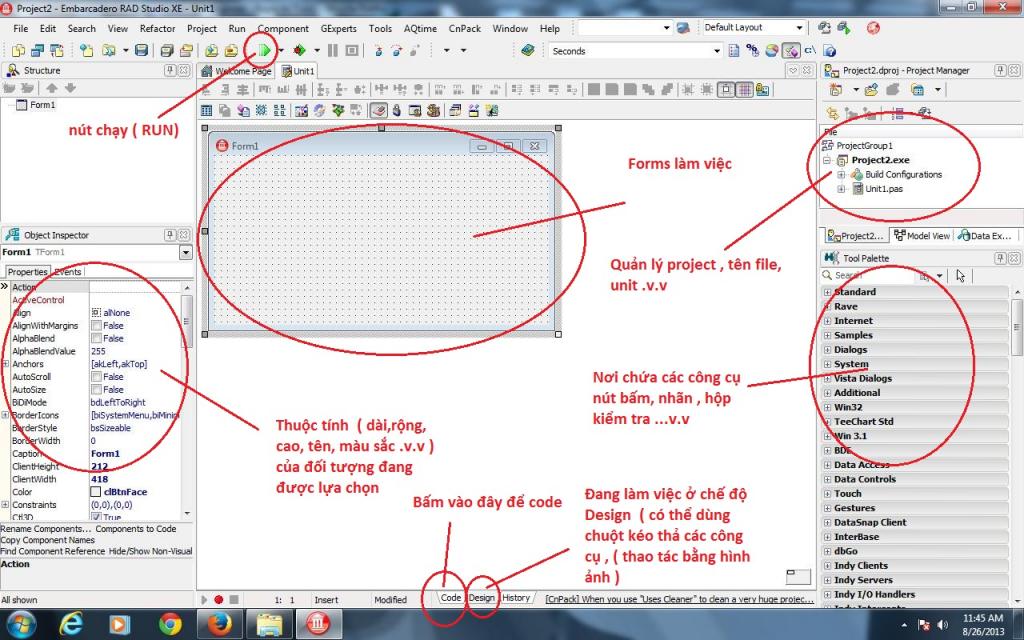Click the lock controls padlock icon

coord(396,110)
